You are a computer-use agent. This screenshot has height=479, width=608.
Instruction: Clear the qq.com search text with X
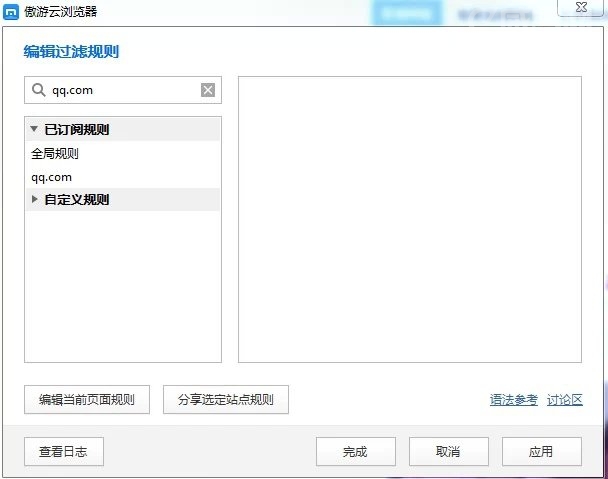[208, 90]
